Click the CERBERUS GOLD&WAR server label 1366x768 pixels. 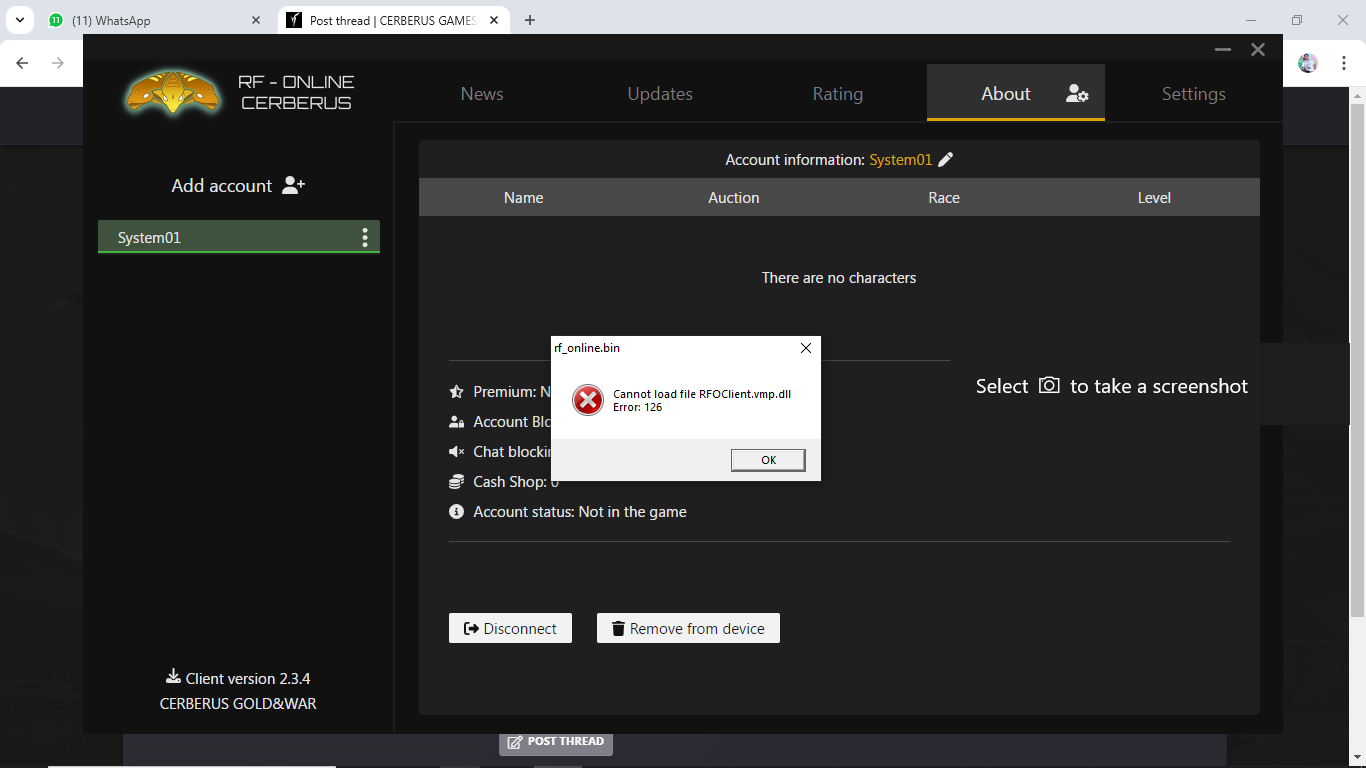tap(238, 703)
